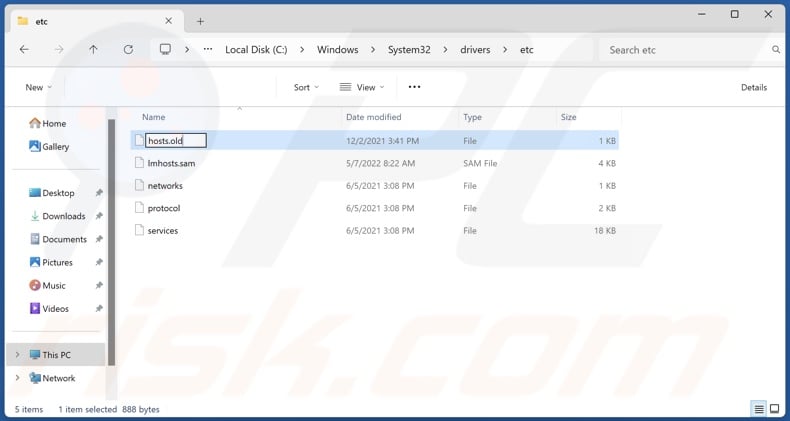The image size is (790, 421).
Task: Sort by Name column header
Action: tap(154, 117)
